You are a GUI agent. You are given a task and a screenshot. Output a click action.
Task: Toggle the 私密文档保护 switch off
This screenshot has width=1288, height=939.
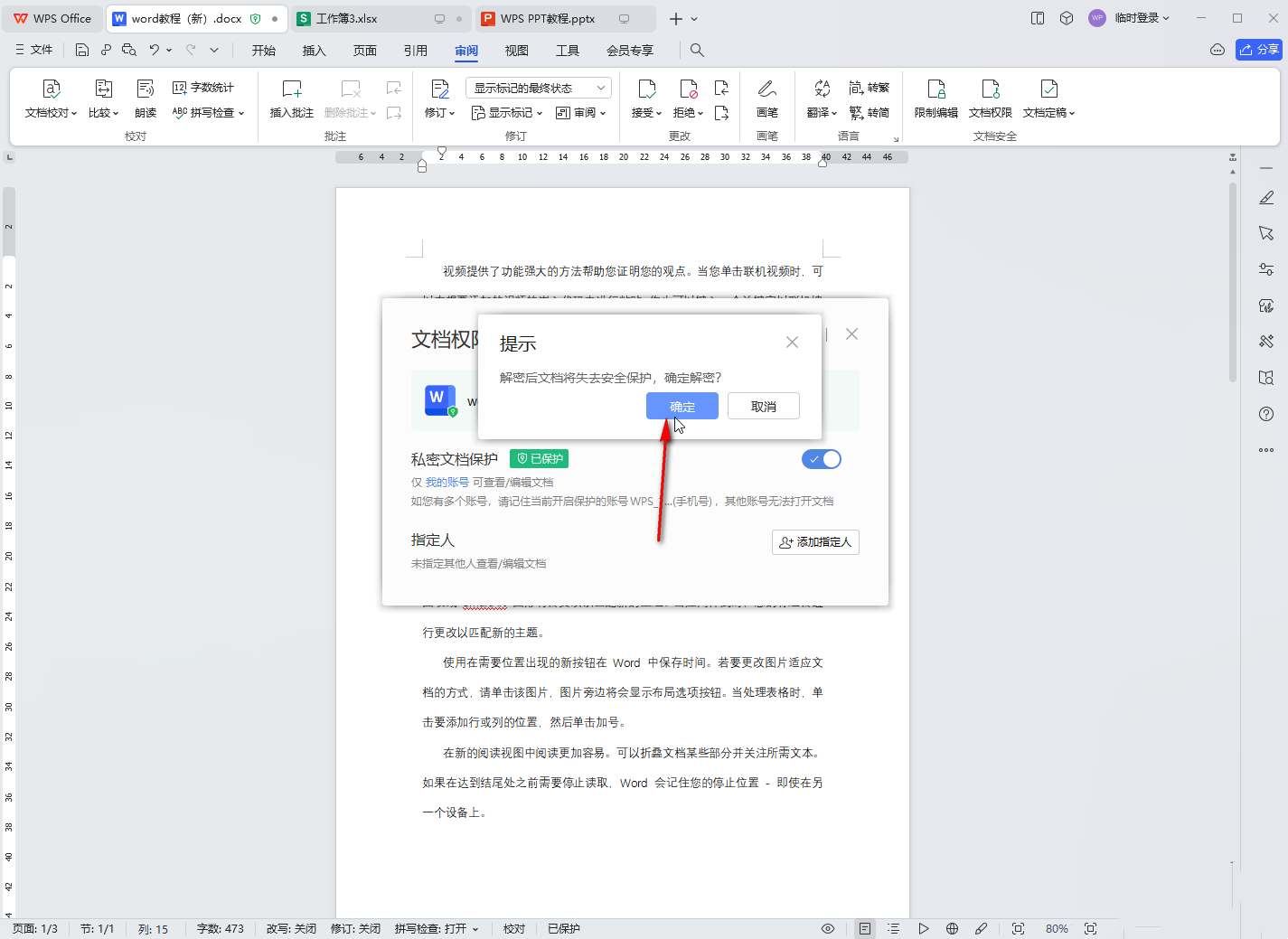click(x=822, y=459)
